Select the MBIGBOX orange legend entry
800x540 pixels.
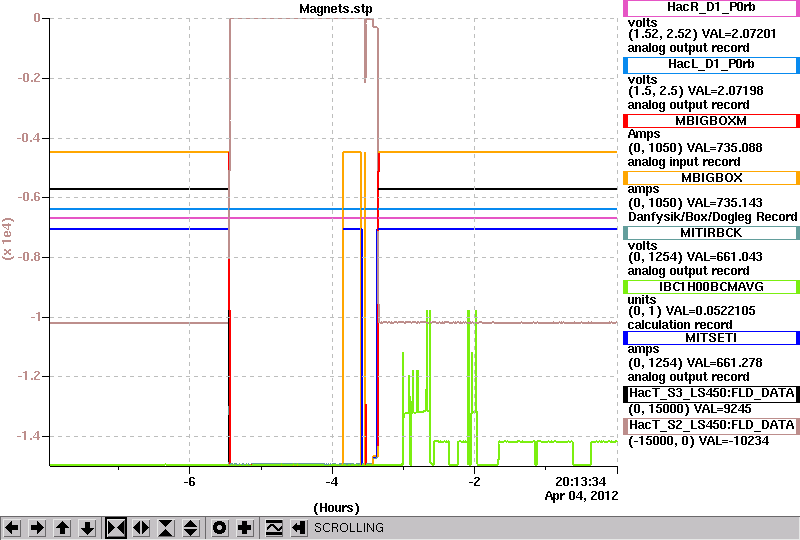[711, 178]
